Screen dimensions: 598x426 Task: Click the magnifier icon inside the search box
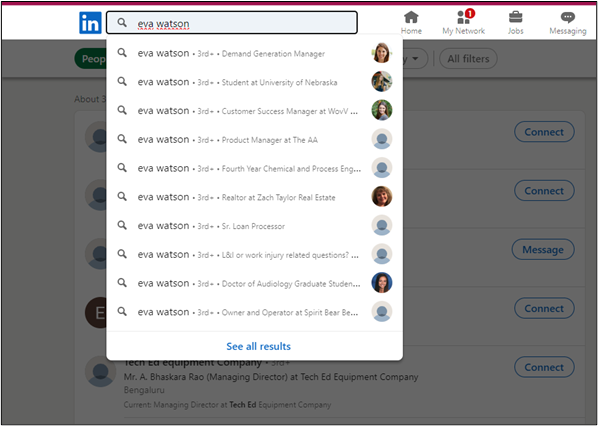point(122,23)
